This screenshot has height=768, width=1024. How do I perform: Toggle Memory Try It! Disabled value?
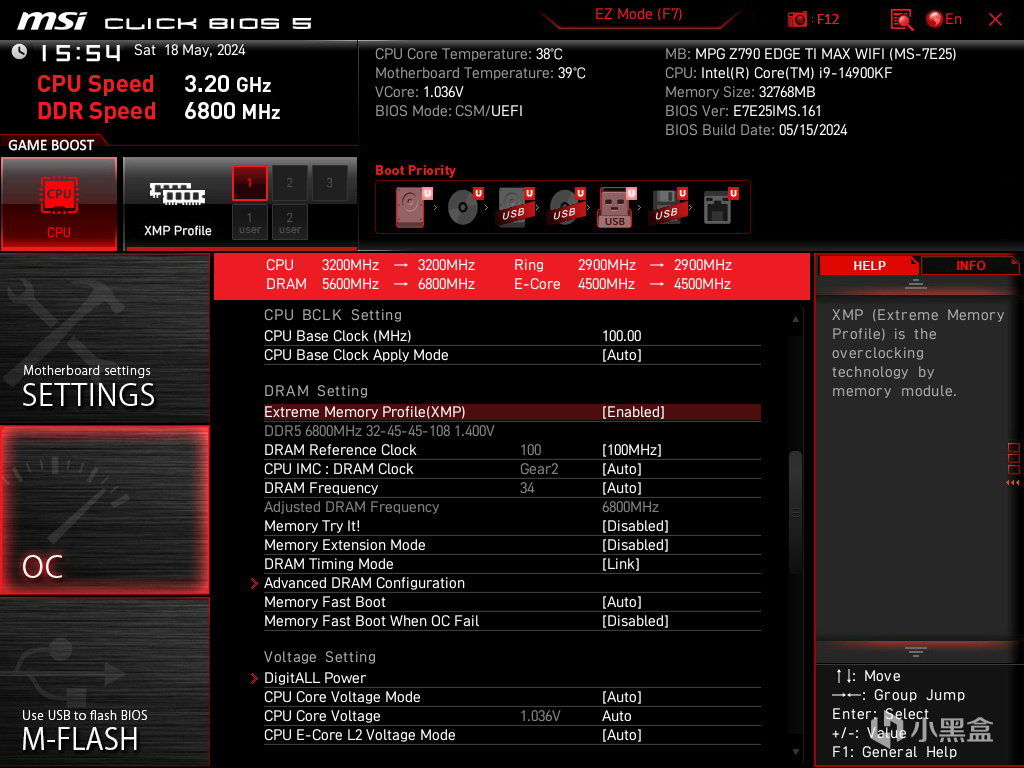click(x=635, y=526)
